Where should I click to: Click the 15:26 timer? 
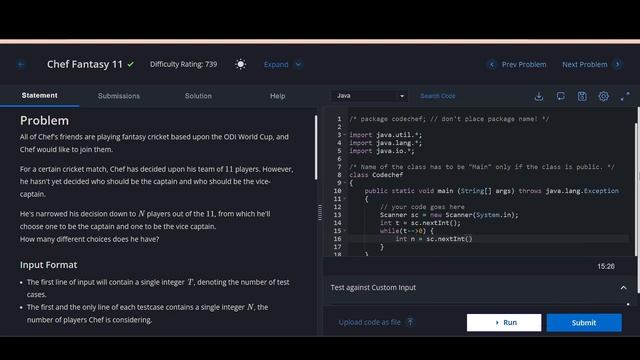tap(606, 266)
